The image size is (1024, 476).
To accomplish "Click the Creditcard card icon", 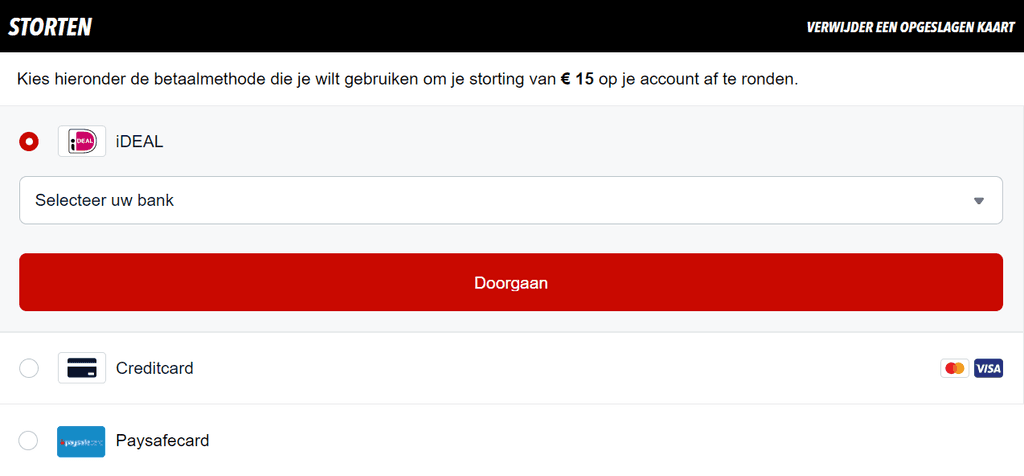I will tap(82, 368).
